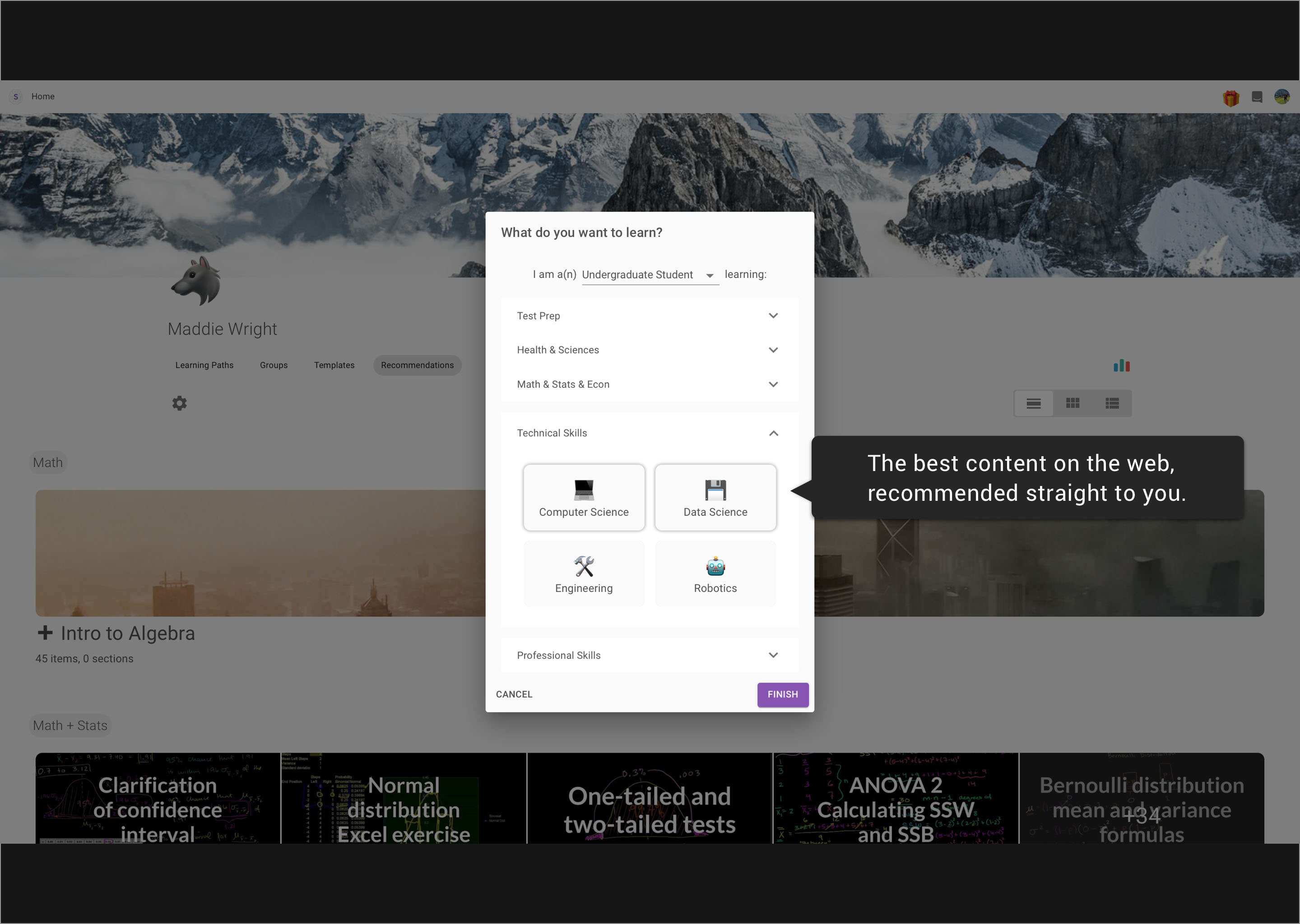The image size is (1300, 924).
Task: Click the settings gear icon
Action: [x=179, y=403]
